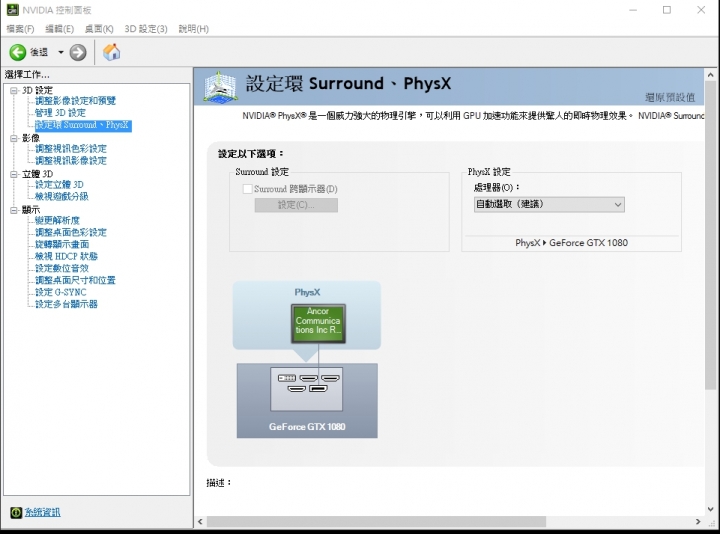The width and height of the screenshot is (720, 534).
Task: Toggle the Surround 跨顯示器(D) checkbox
Action: pos(248,189)
